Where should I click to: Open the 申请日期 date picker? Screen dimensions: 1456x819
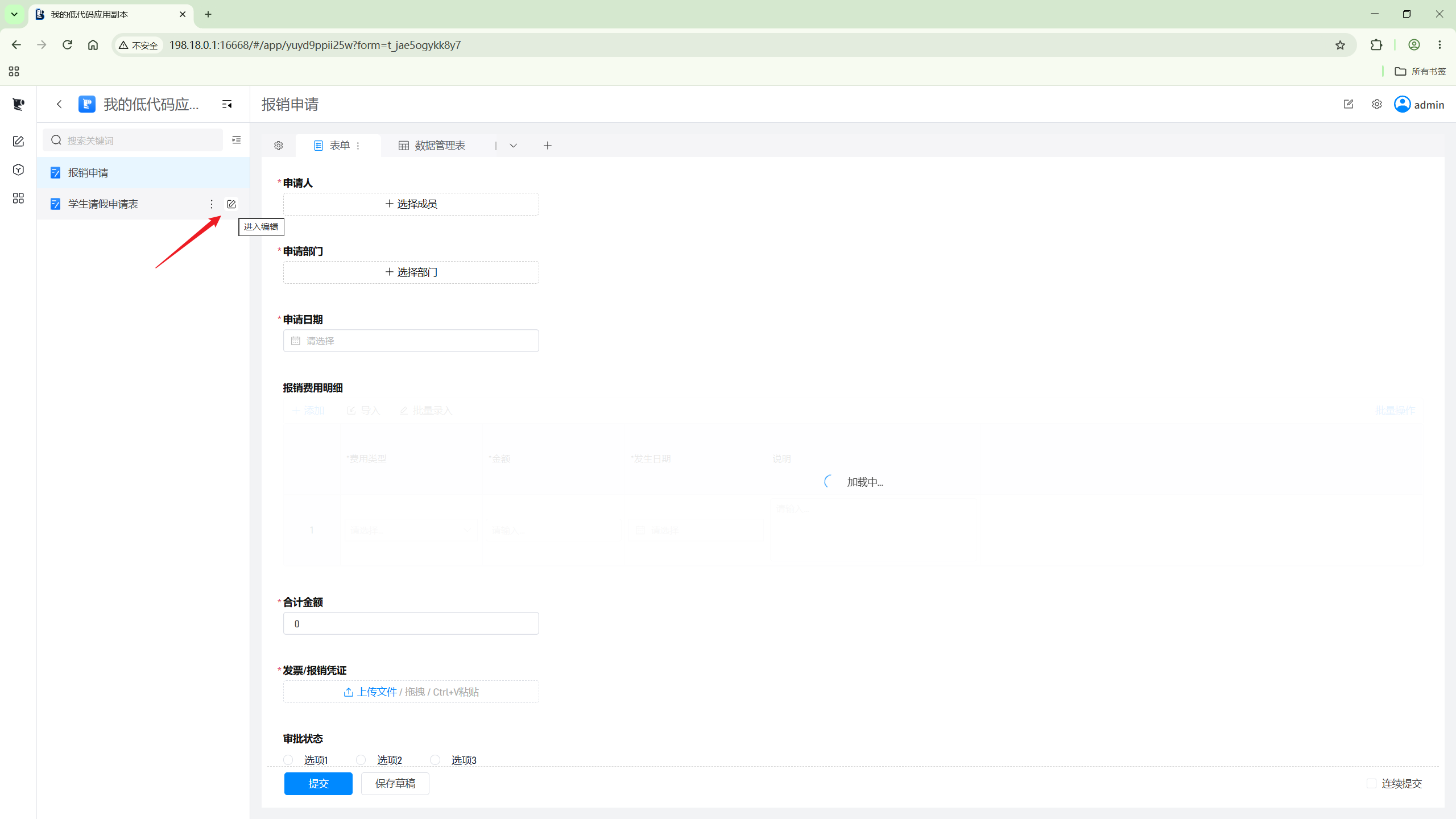411,341
